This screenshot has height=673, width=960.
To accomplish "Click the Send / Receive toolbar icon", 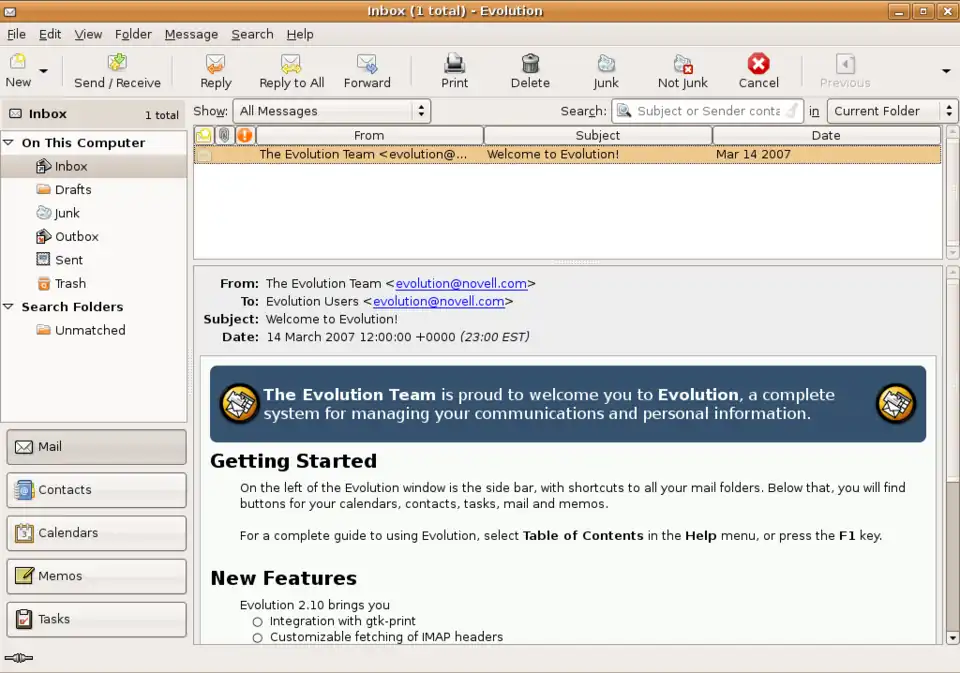I will 117,64.
